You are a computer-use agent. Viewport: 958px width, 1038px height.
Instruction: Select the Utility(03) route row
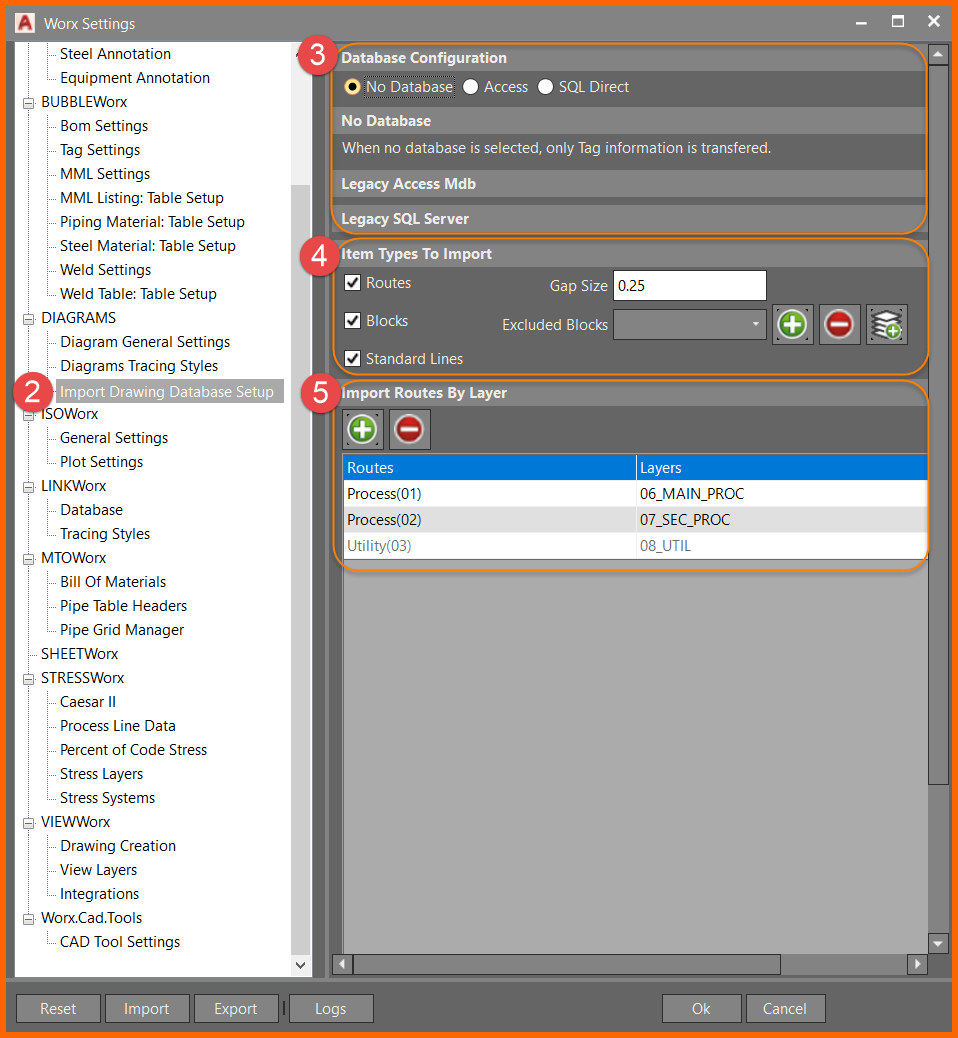(x=635, y=545)
